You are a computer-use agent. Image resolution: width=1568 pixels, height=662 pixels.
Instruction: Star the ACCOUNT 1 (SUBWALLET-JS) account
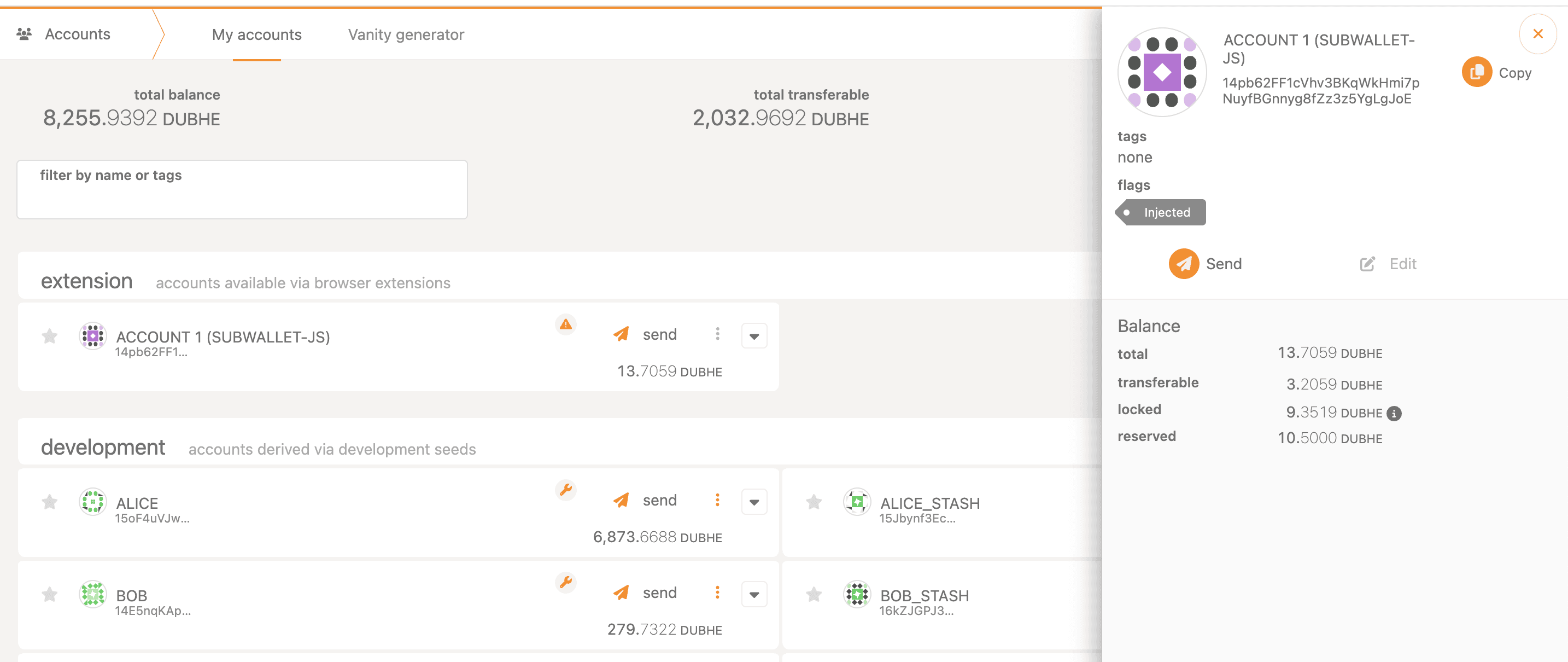pos(50,336)
